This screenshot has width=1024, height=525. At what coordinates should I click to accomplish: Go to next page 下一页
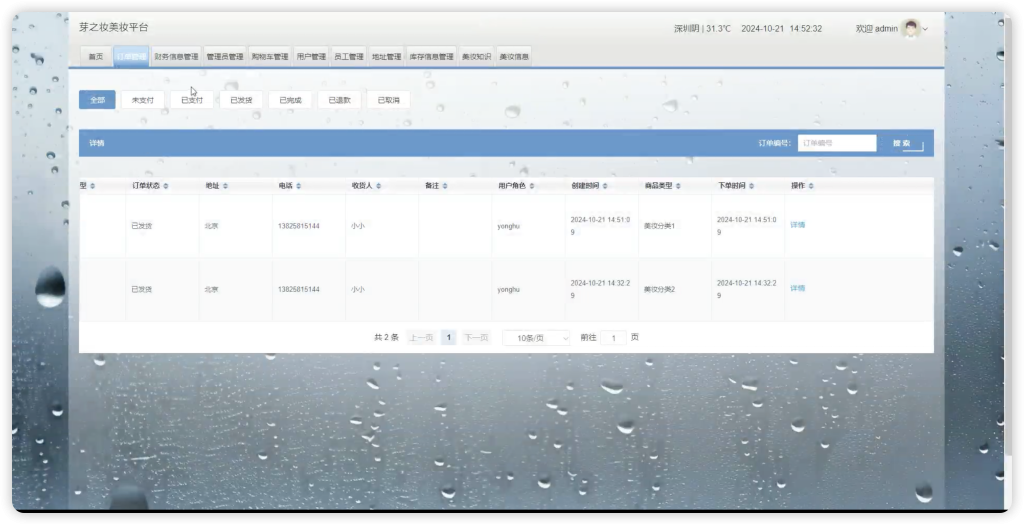[x=476, y=338]
